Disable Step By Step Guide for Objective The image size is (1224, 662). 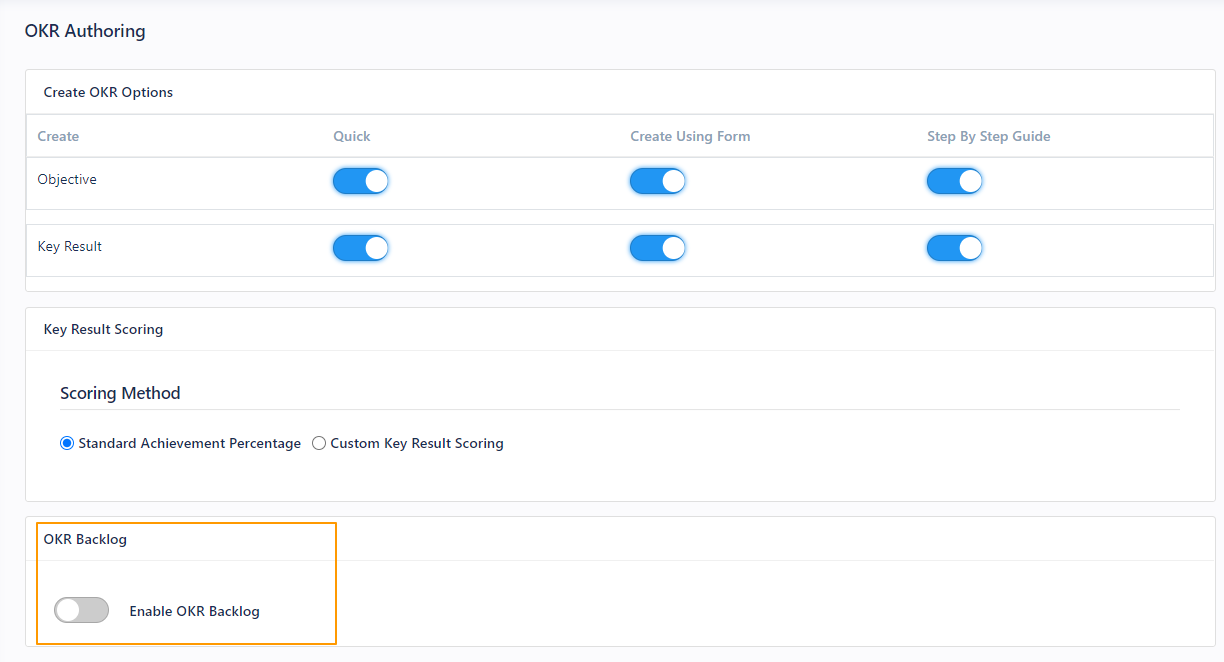click(954, 181)
